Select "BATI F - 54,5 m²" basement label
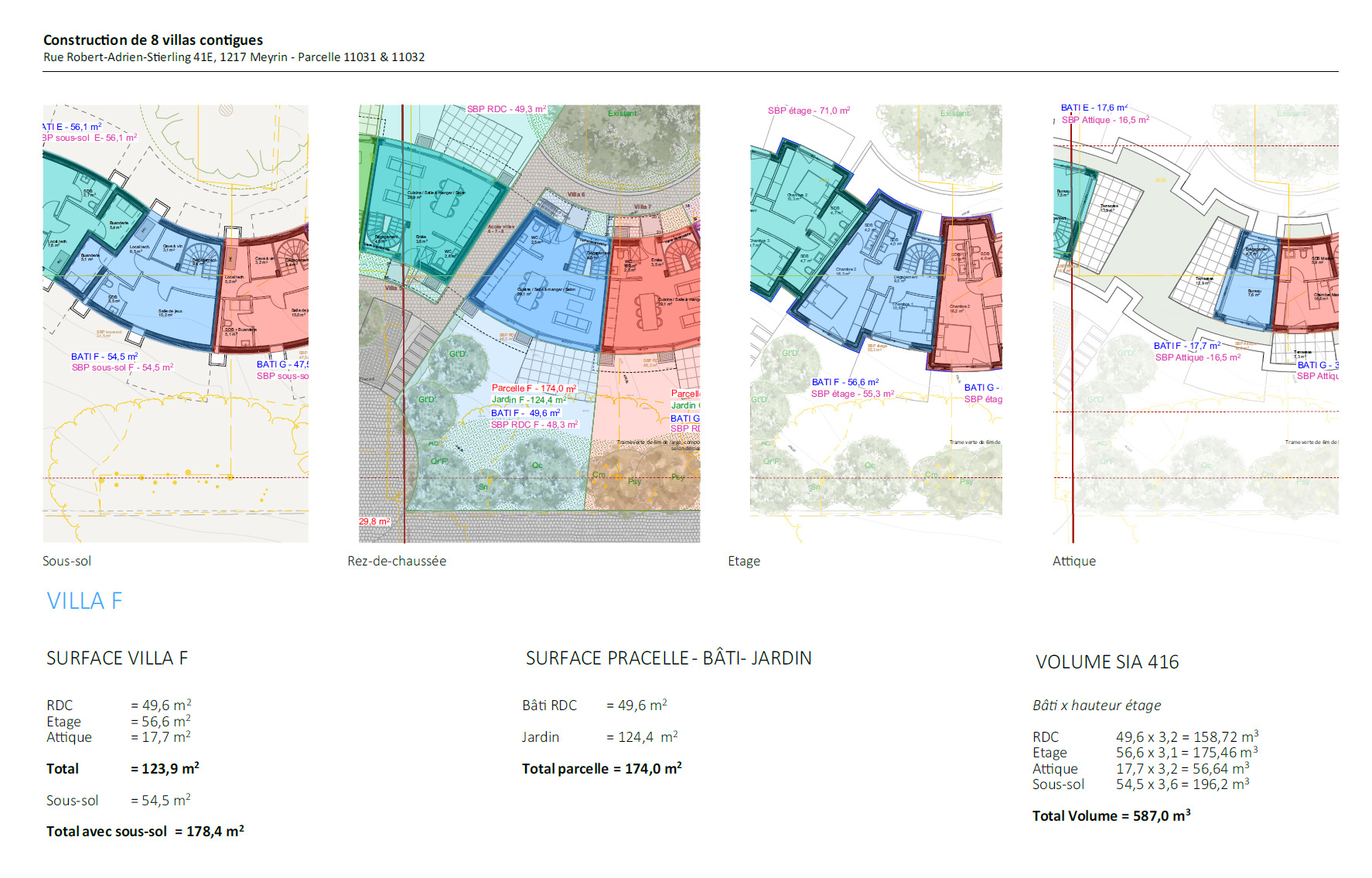This screenshot has width=1372, height=878. pyautogui.click(x=104, y=357)
